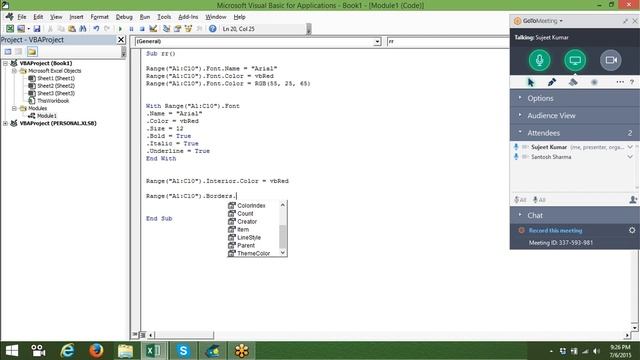Click the Unmute All button
The height and width of the screenshot is (360, 640).
[540, 200]
